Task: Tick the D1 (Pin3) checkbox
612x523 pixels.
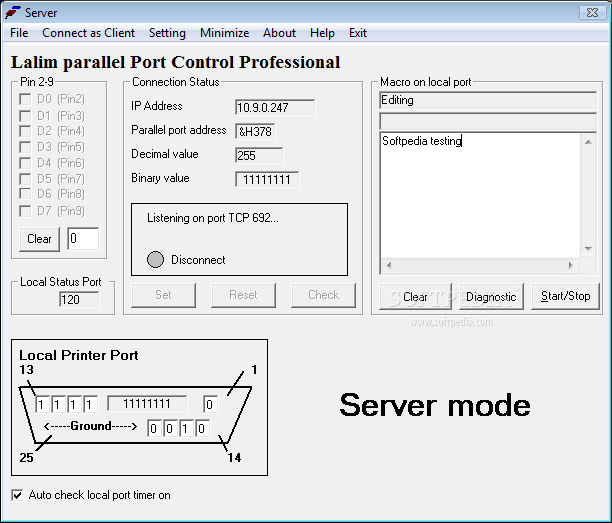Action: pyautogui.click(x=25, y=116)
